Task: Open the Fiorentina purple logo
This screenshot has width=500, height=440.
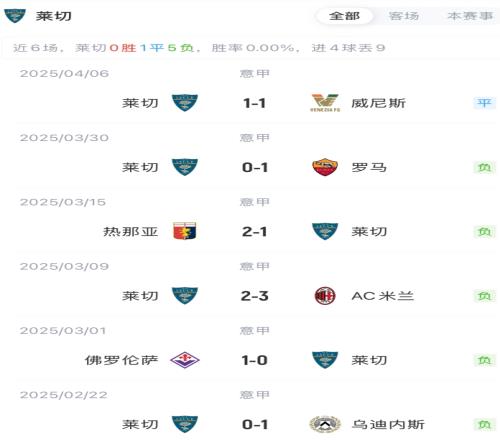Action: pos(185,360)
